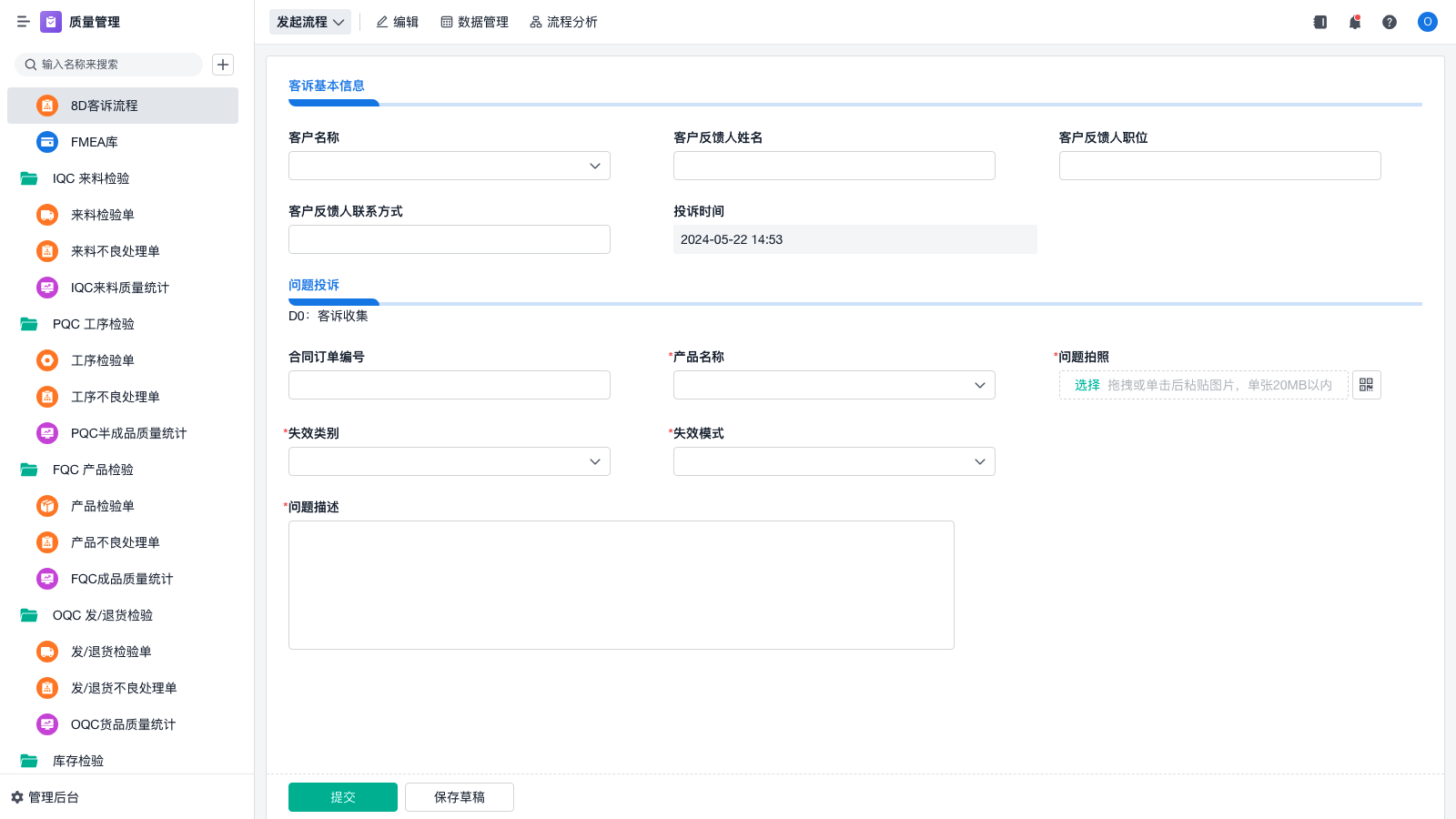Open FMEA库 from the sidebar
The image size is (1456, 819).
95,142
